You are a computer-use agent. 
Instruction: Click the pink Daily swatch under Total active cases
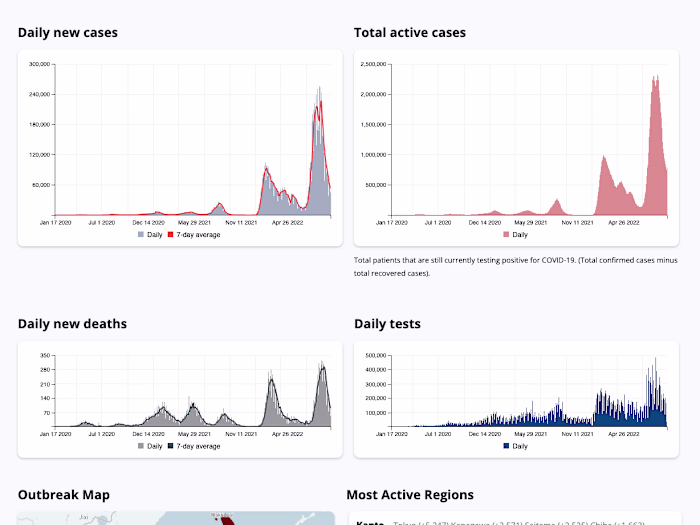pyautogui.click(x=506, y=234)
